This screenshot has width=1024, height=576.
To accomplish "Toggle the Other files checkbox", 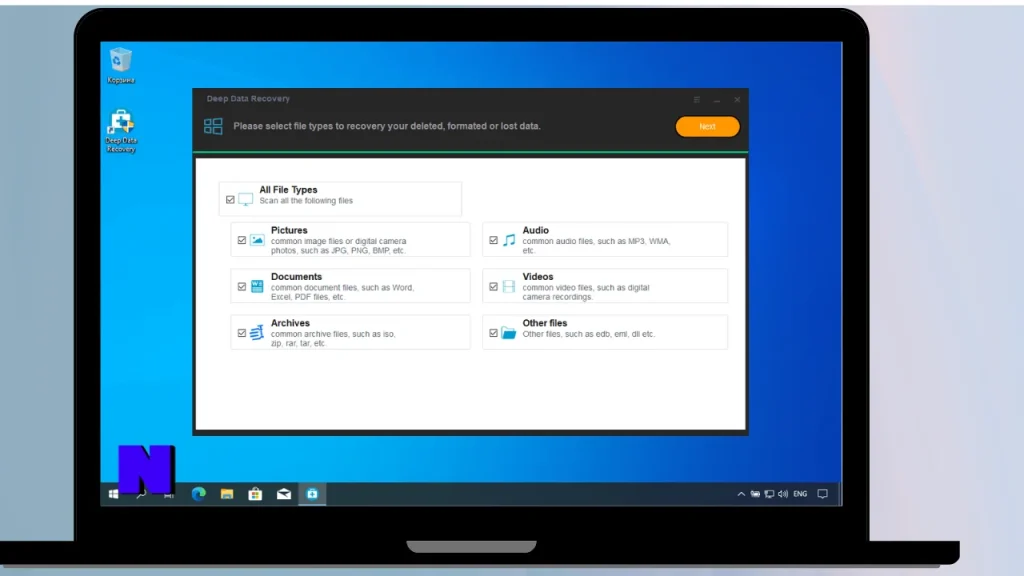I will (x=493, y=333).
